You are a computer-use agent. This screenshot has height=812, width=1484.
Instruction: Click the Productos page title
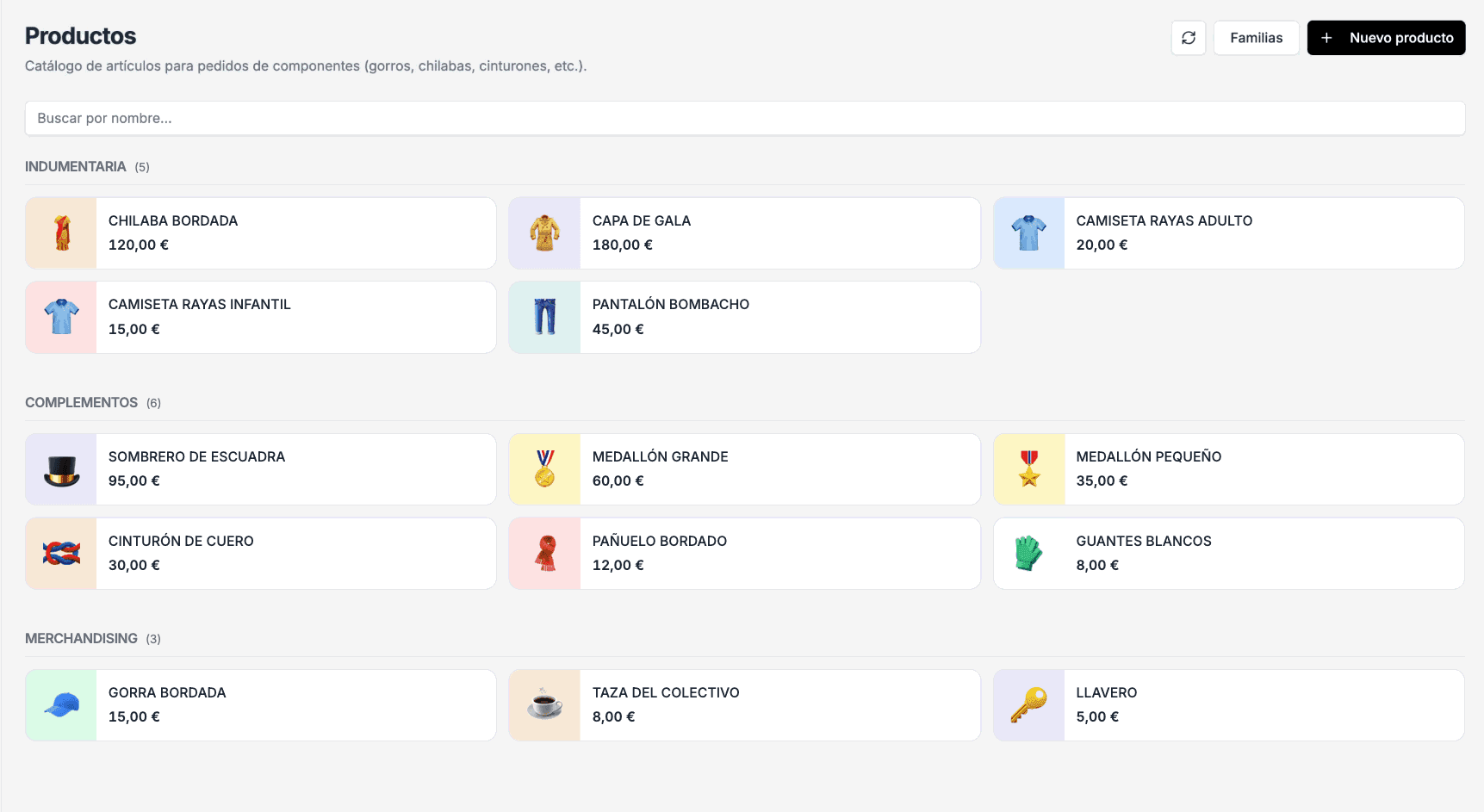(x=81, y=35)
